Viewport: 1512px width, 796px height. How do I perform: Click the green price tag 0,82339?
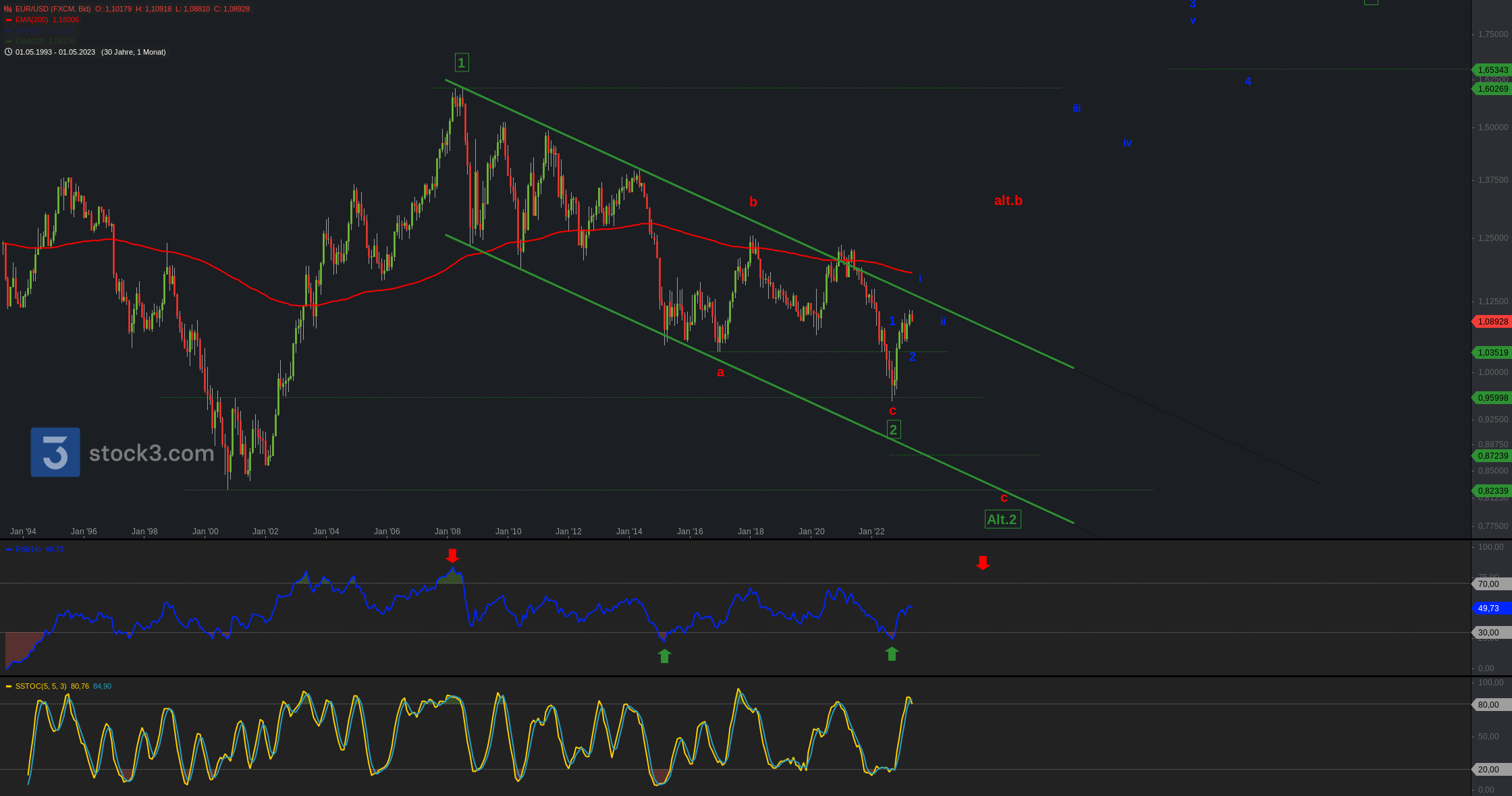[1491, 491]
